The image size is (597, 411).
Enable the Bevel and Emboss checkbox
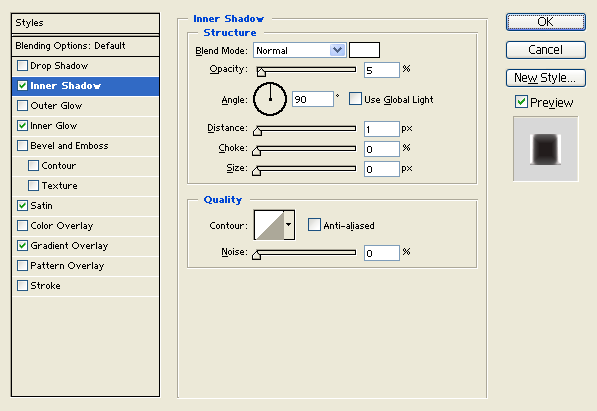[22, 146]
